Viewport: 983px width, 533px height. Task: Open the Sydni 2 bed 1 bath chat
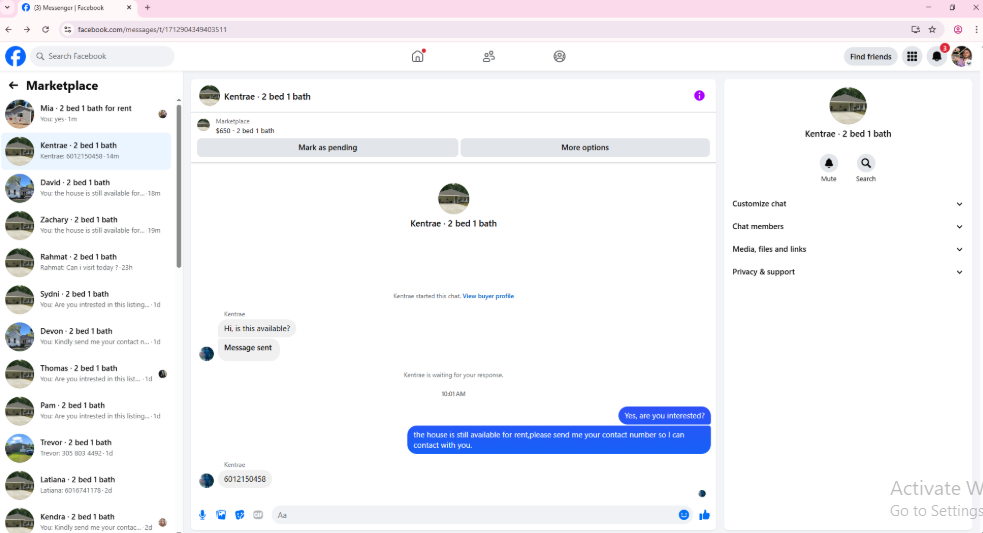87,299
